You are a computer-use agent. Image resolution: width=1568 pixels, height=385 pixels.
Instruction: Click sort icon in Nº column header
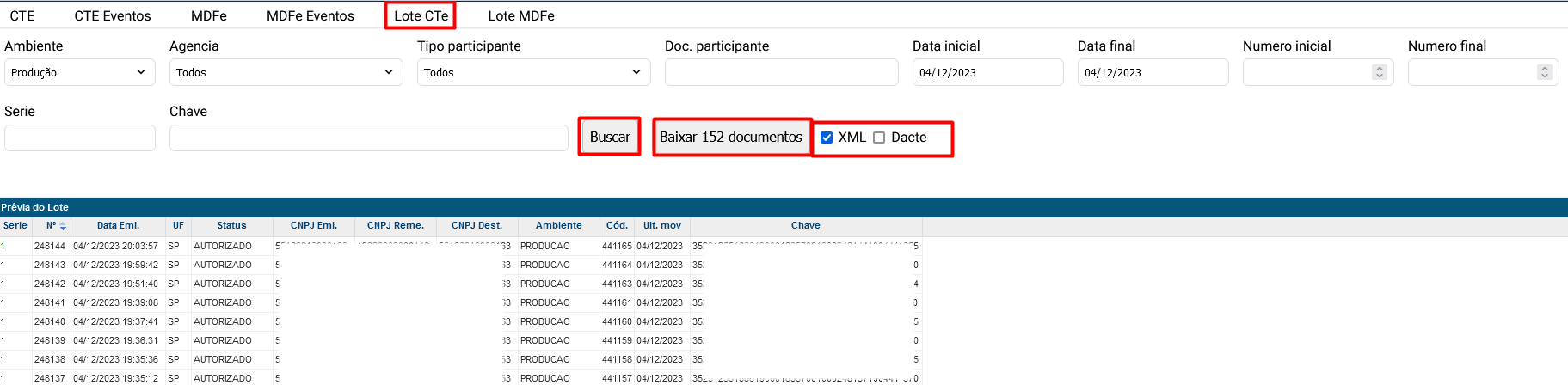click(63, 226)
